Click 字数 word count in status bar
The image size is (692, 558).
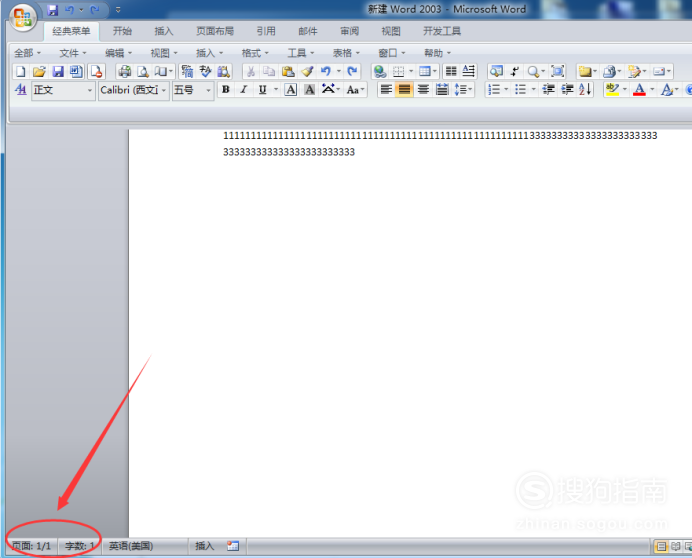point(79,546)
